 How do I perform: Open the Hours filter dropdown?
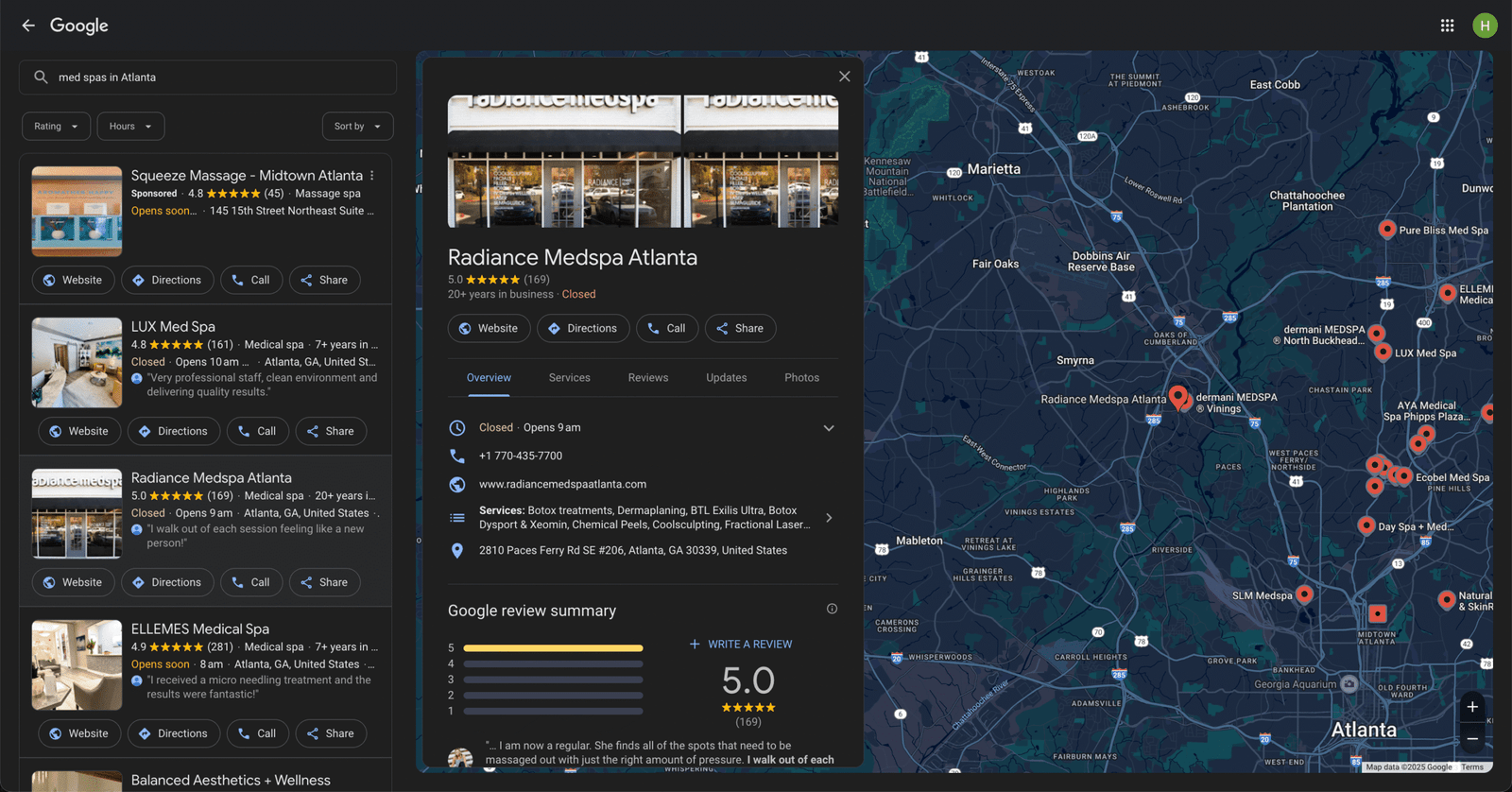click(130, 127)
